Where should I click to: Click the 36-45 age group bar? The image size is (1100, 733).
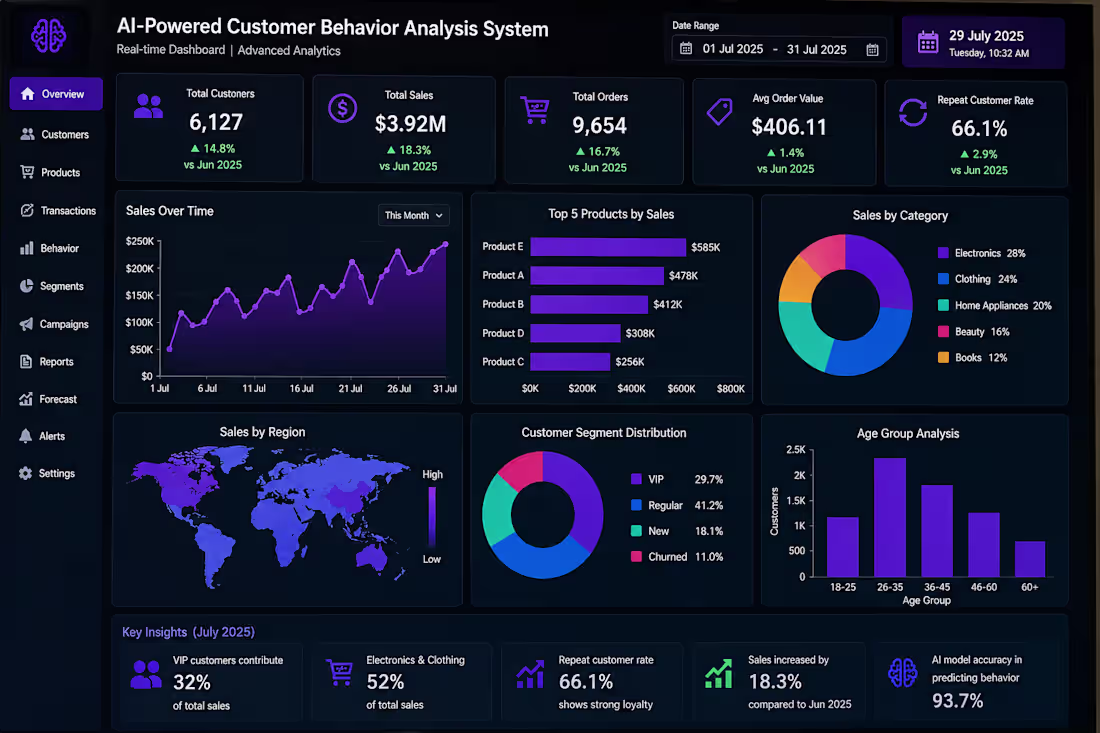click(x=937, y=531)
